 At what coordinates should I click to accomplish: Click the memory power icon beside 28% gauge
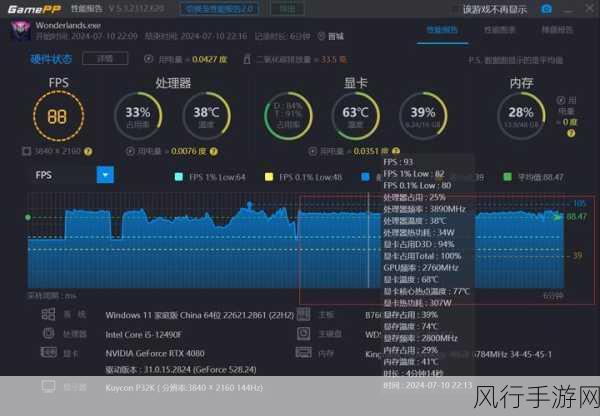(x=561, y=100)
